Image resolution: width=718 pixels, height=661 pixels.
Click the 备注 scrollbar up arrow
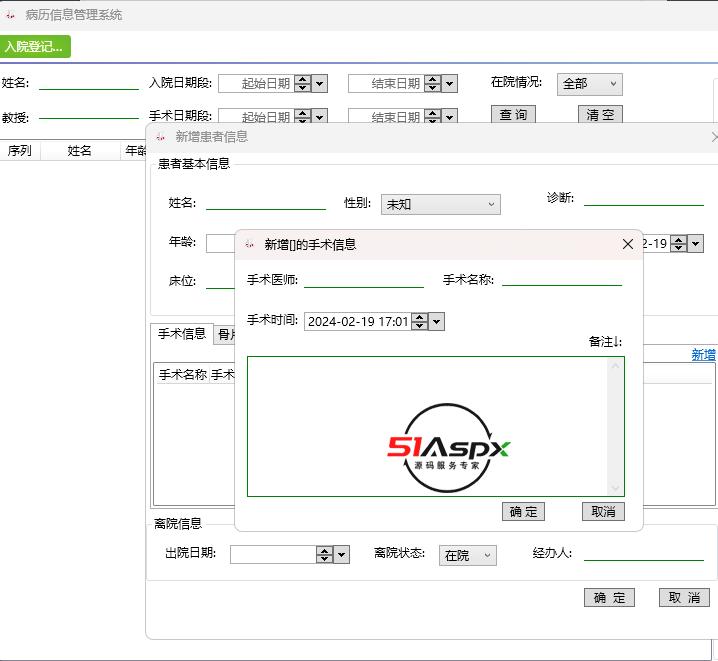615,365
